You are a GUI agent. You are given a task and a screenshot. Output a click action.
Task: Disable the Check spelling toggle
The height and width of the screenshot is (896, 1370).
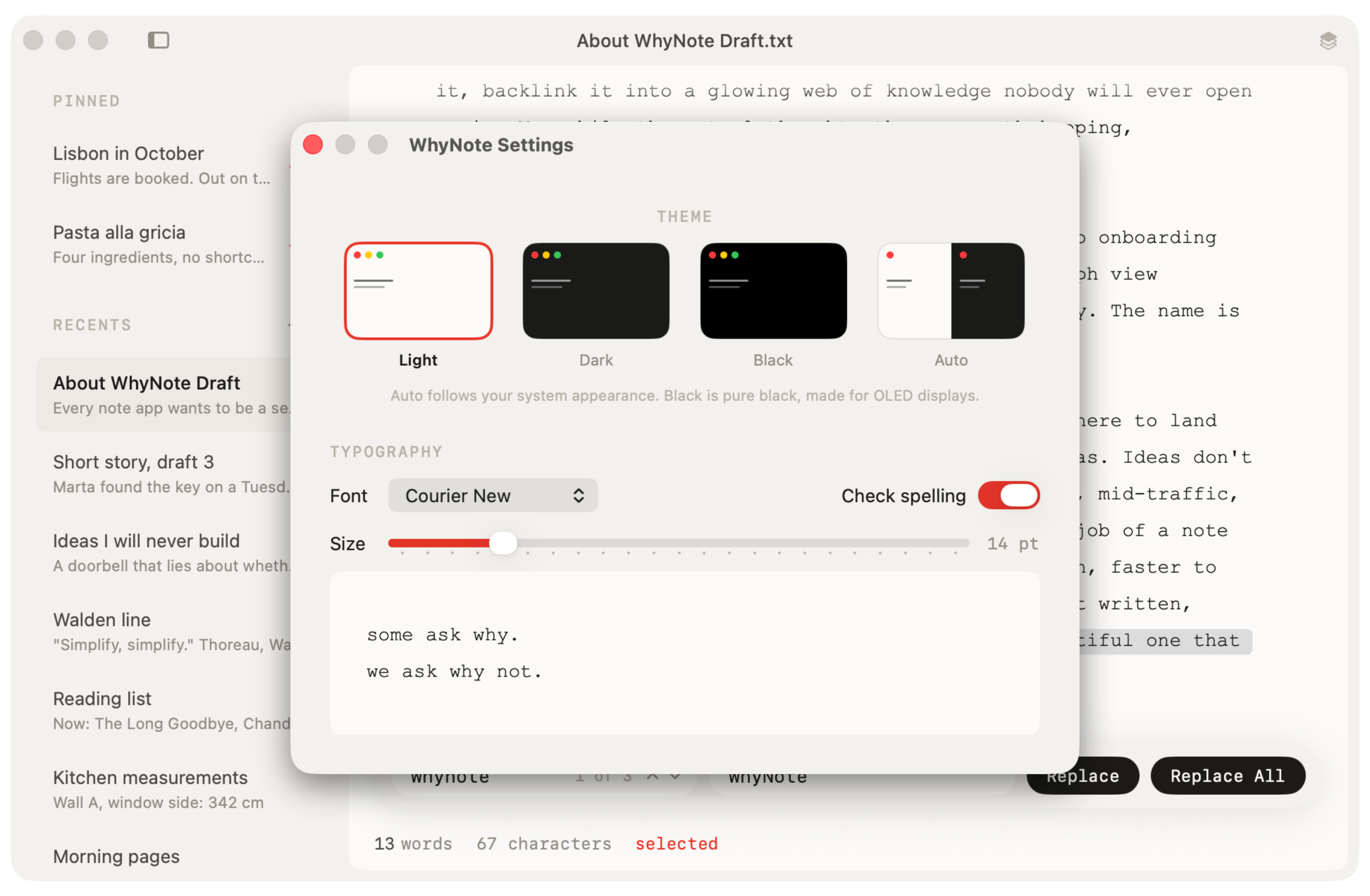pyautogui.click(x=1008, y=496)
